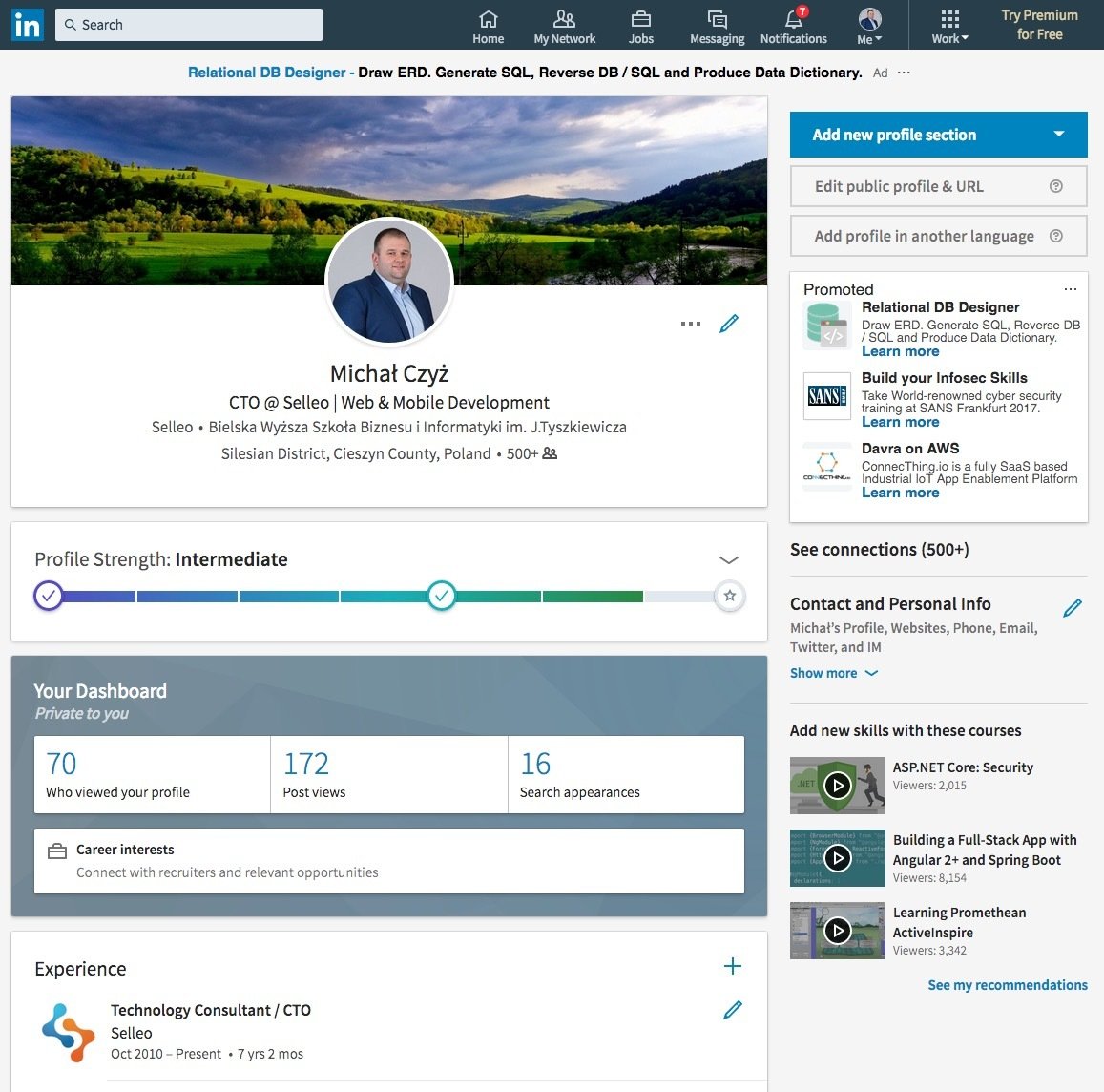Click the middle checkmark on the strength meter
1104x1092 pixels.
(442, 596)
